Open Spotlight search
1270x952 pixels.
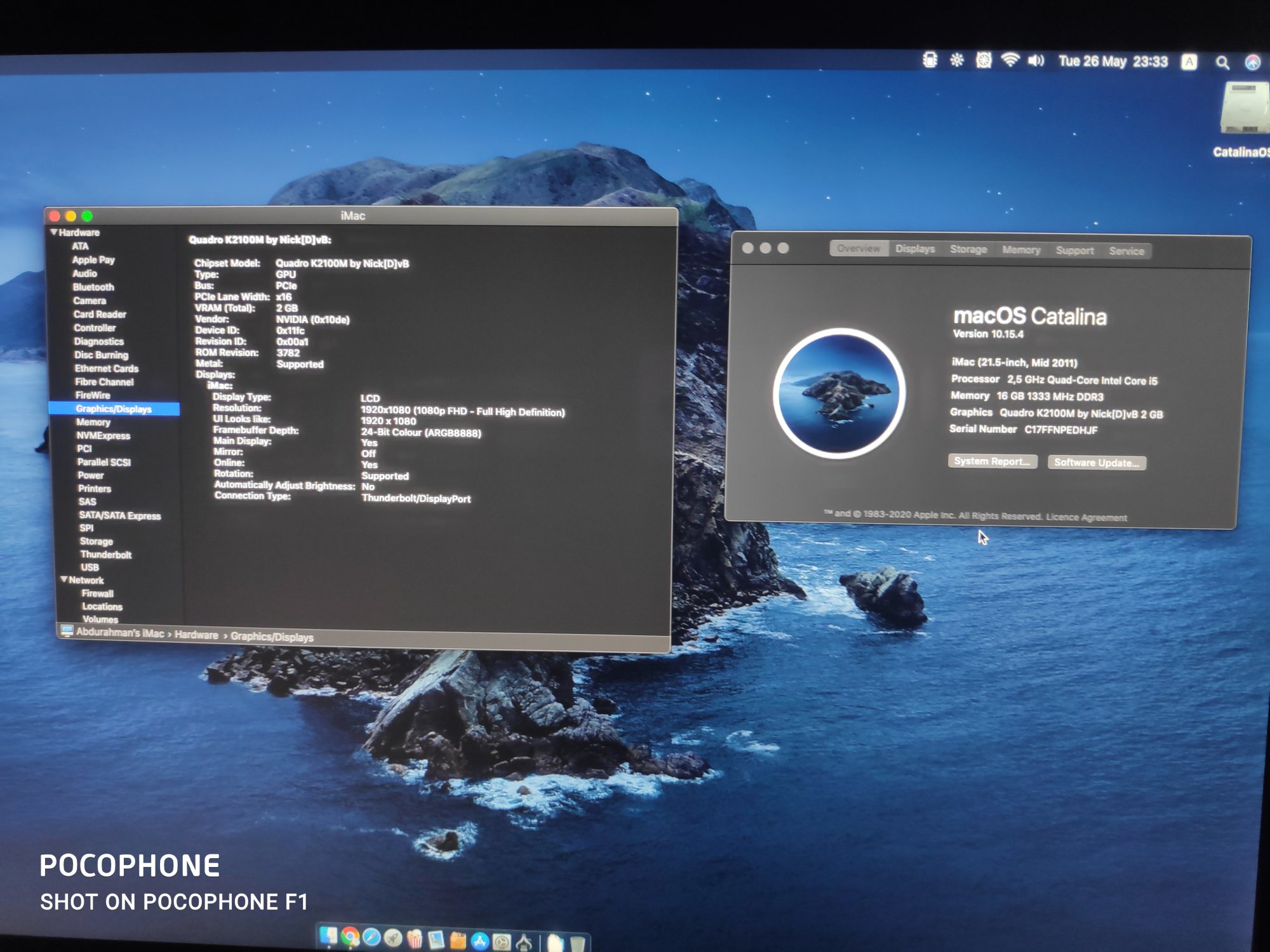point(1222,62)
